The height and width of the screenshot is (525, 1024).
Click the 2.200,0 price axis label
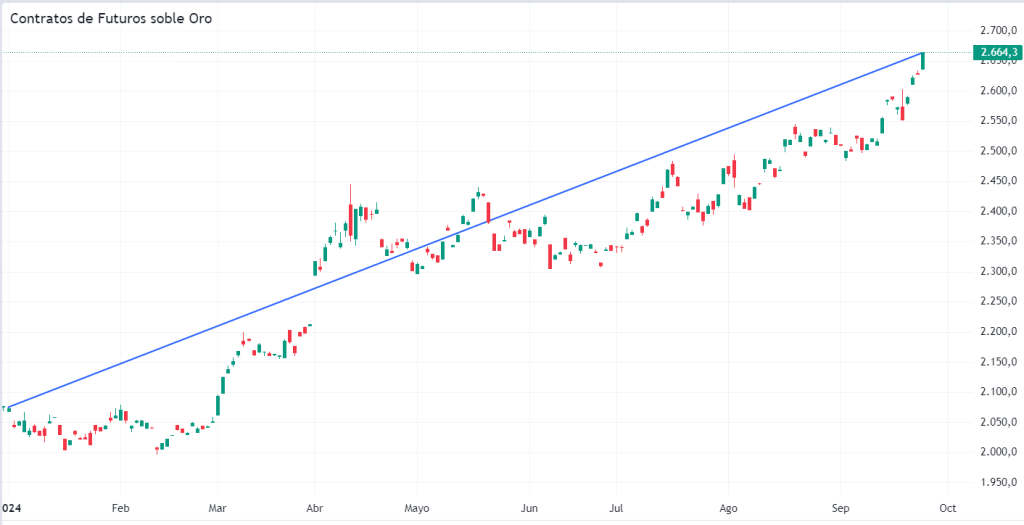[x=998, y=331]
